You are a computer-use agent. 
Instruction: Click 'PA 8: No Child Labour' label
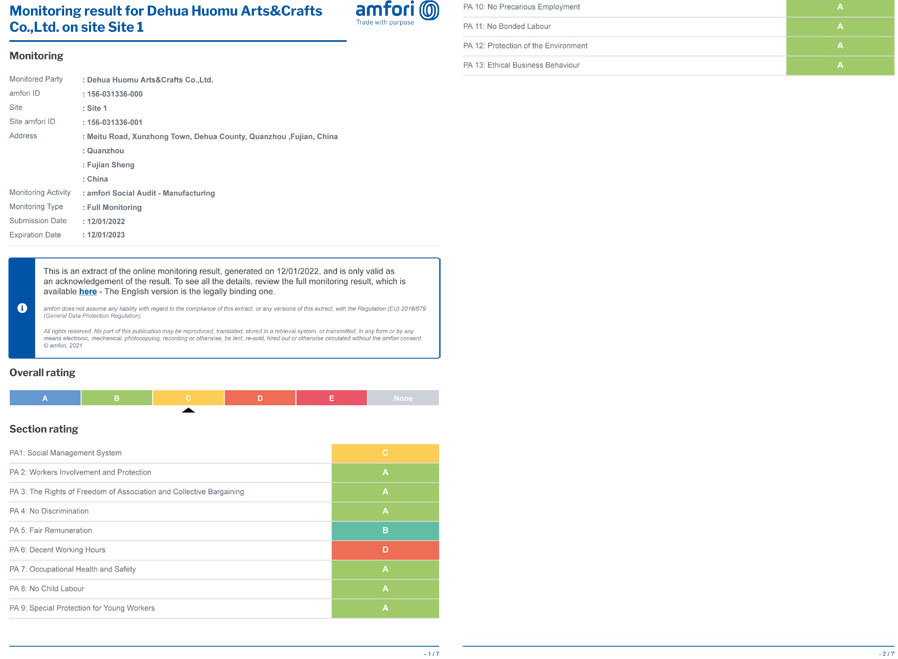[46, 589]
